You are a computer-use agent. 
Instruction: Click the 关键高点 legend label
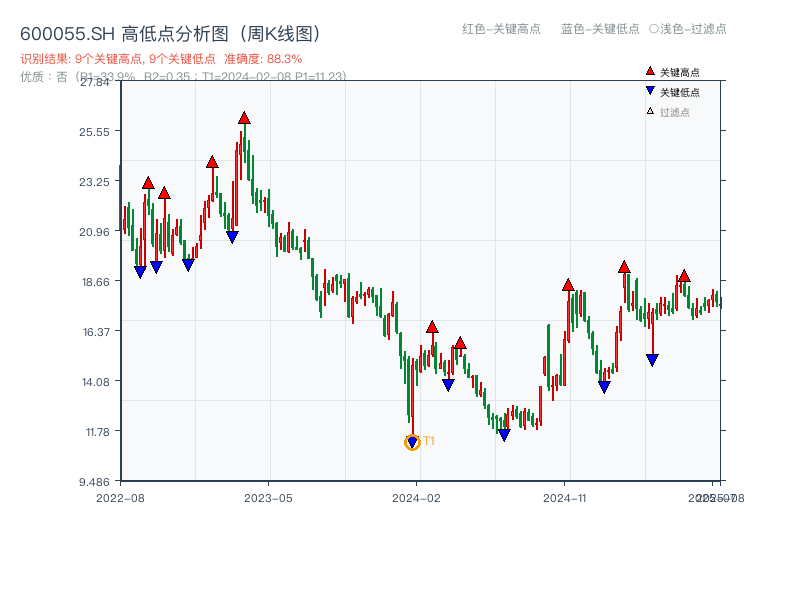point(680,72)
